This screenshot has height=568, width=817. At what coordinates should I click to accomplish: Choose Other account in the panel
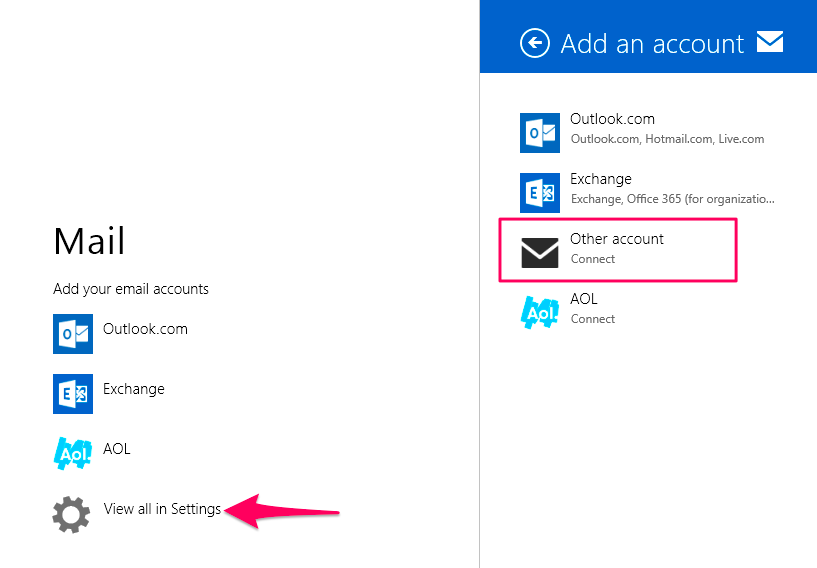click(618, 250)
